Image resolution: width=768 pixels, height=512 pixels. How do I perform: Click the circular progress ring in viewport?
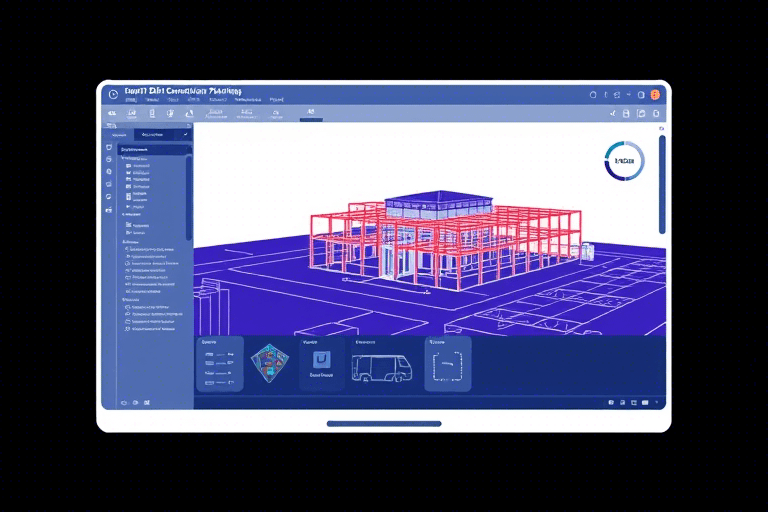(x=625, y=161)
